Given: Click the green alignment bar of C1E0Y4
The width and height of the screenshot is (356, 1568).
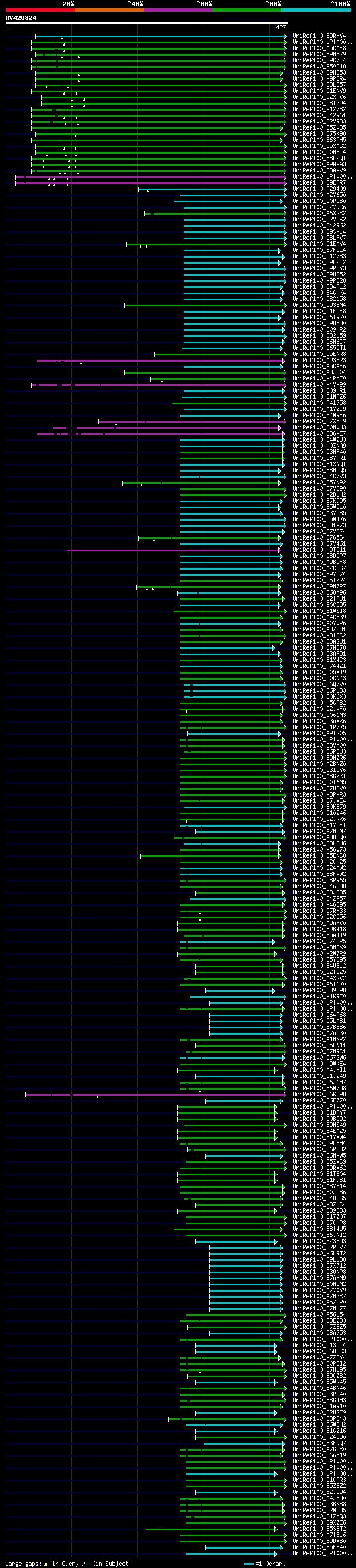Looking at the screenshot, I should (x=206, y=244).
